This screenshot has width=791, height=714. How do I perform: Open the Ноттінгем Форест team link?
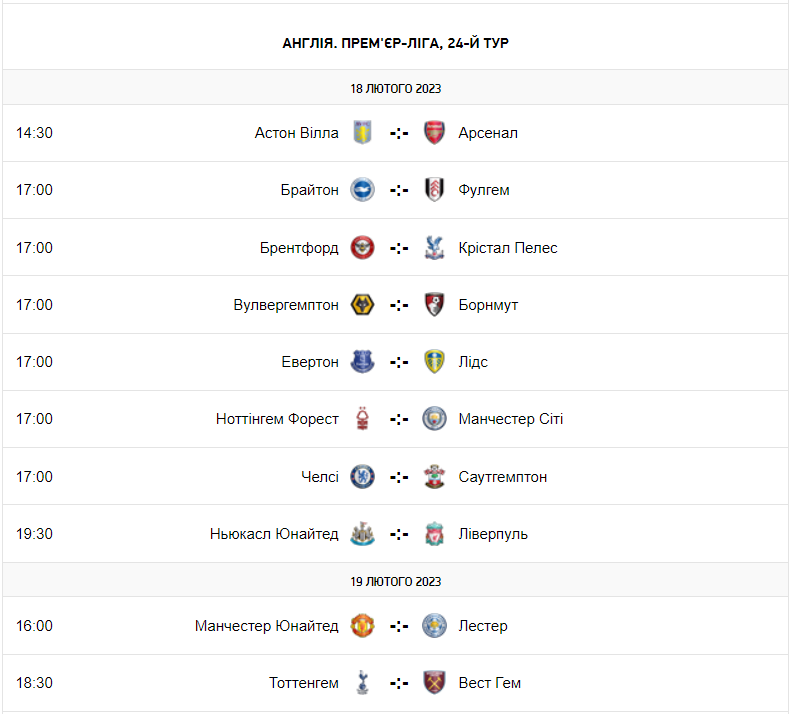pyautogui.click(x=277, y=419)
